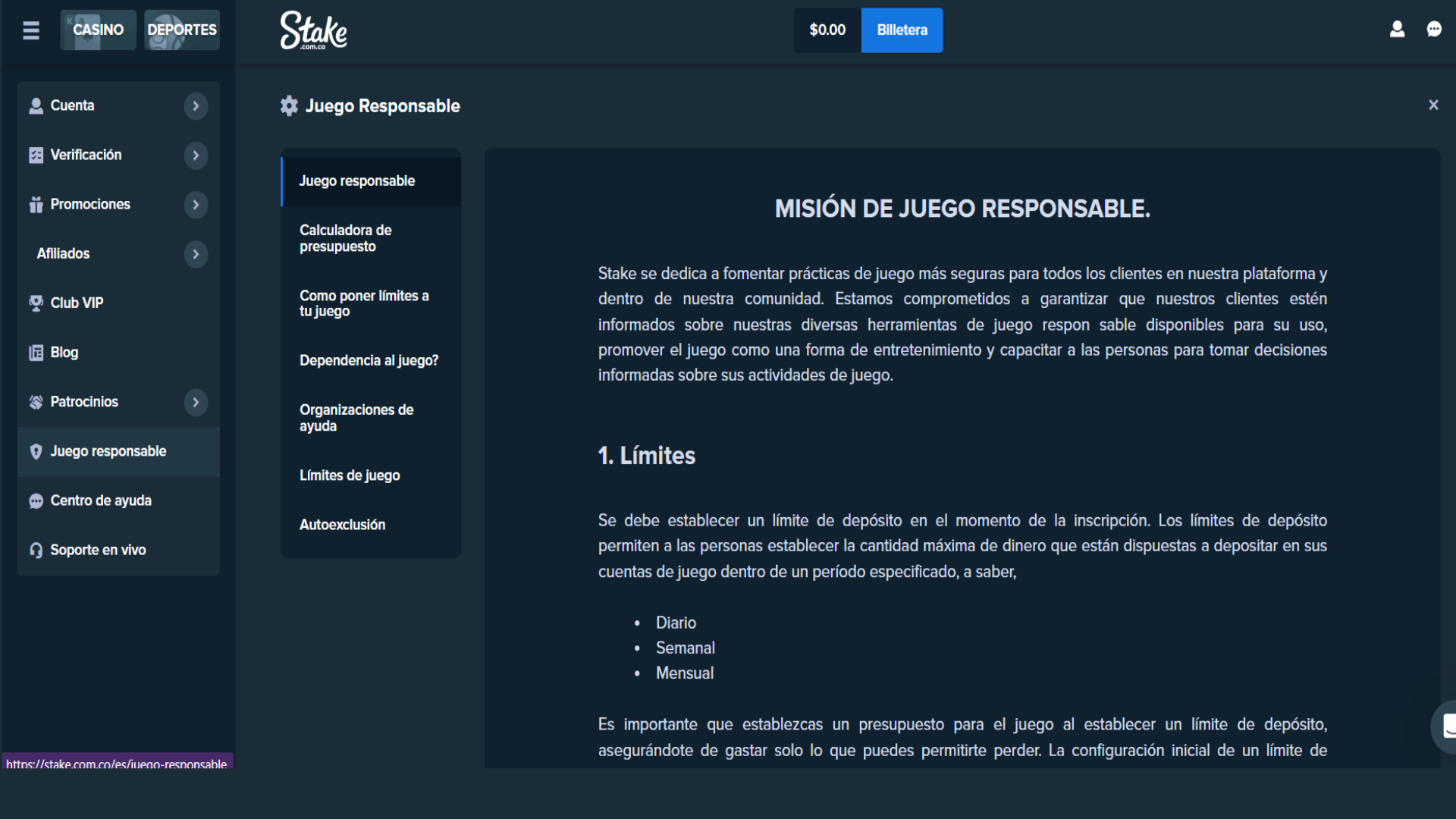
Task: Open the floating support widget icon
Action: click(1445, 726)
